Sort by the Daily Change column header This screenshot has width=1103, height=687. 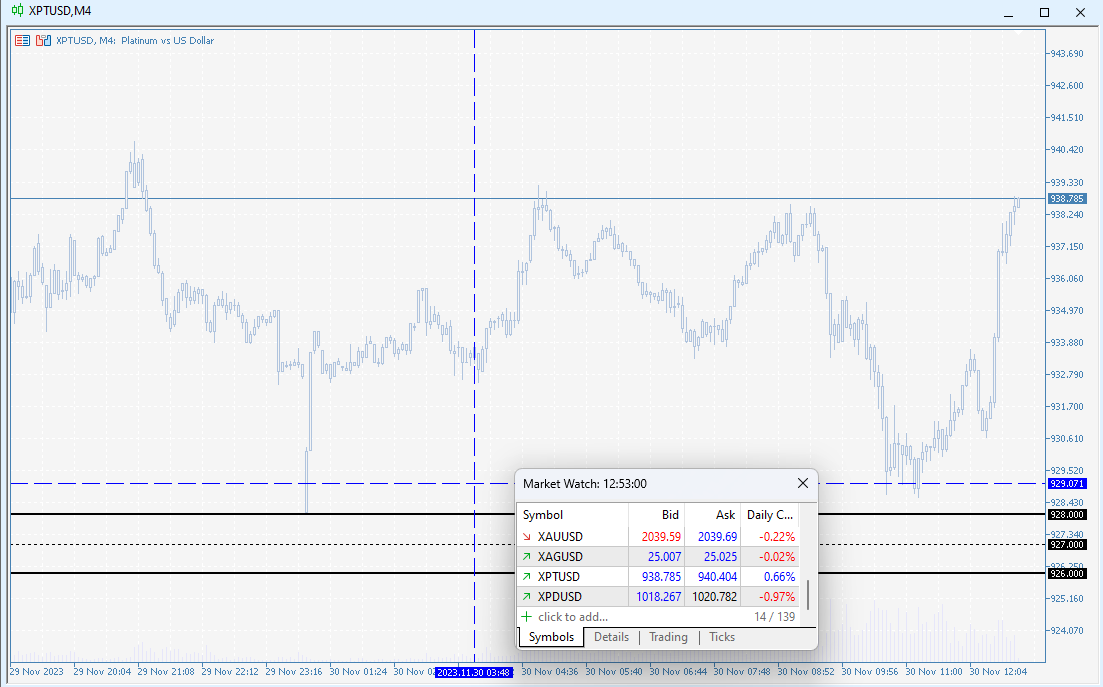click(x=770, y=515)
